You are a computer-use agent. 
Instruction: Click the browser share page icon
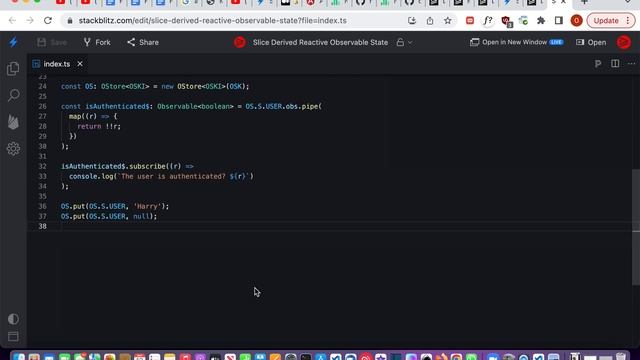430,20
